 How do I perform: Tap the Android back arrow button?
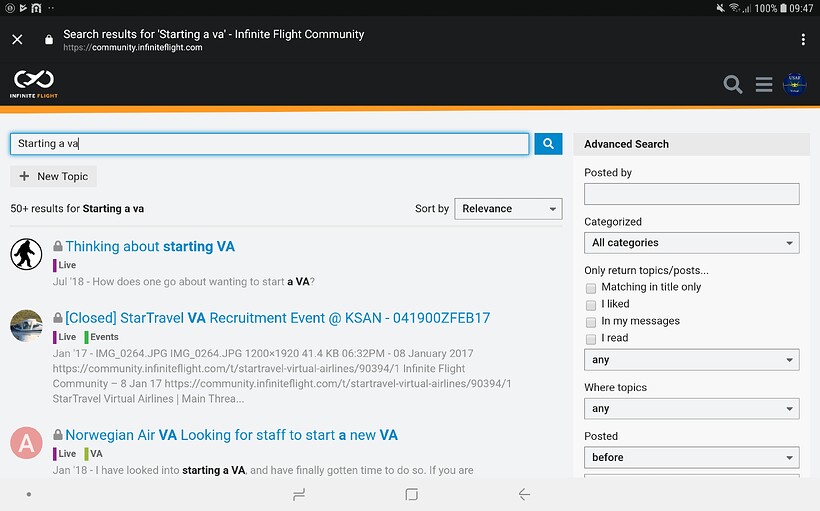[x=524, y=494]
